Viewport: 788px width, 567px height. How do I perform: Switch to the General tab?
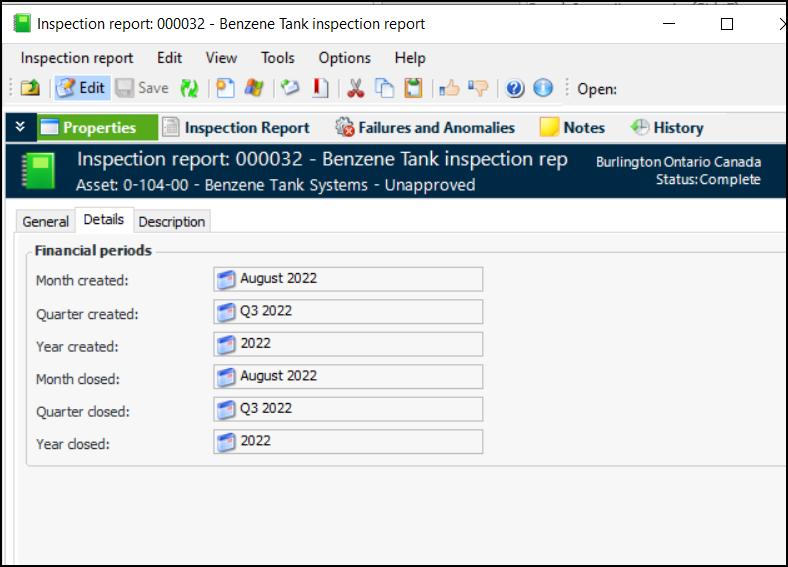click(x=46, y=221)
